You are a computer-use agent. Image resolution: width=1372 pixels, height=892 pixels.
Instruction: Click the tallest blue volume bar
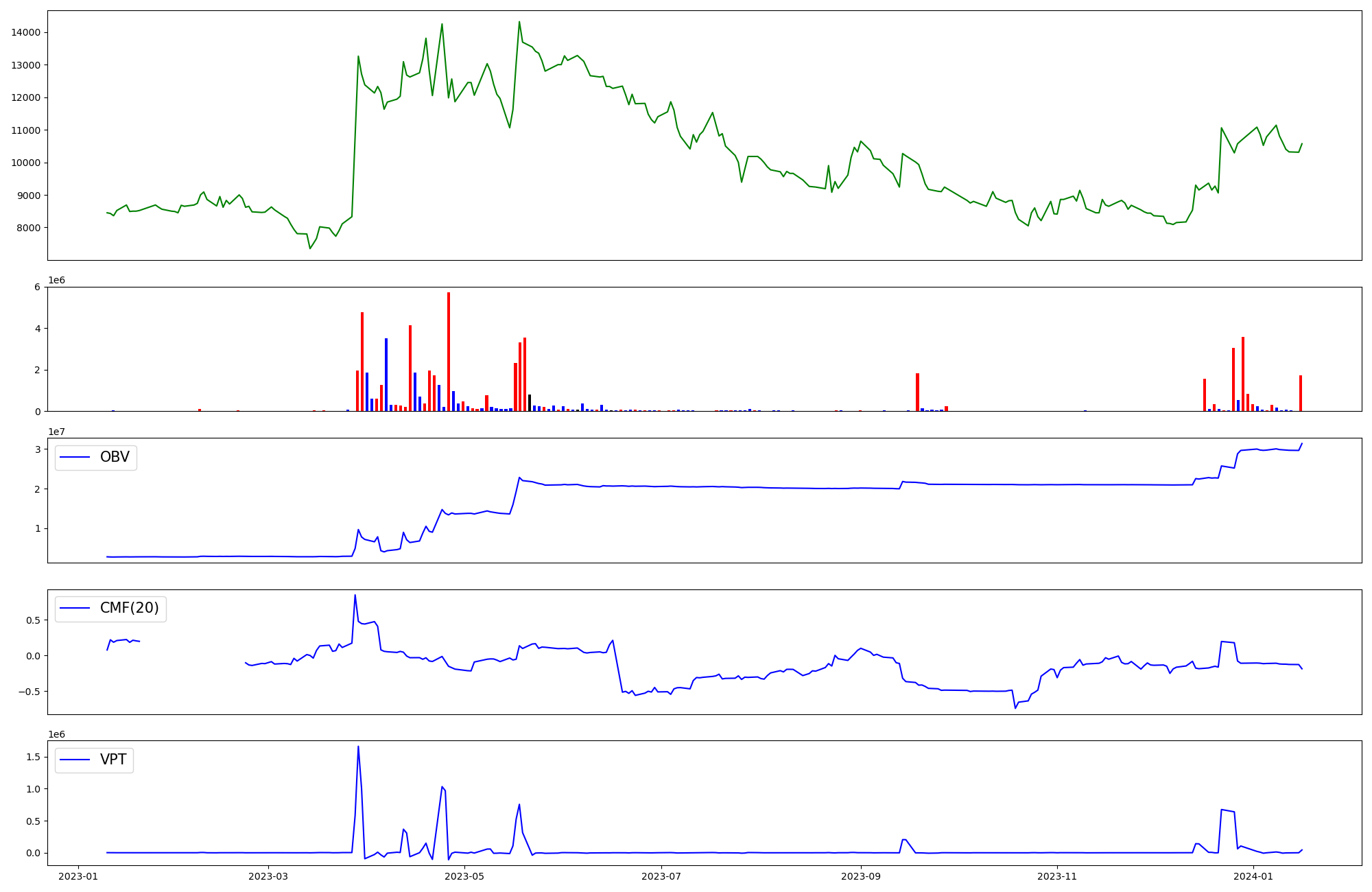point(386,375)
